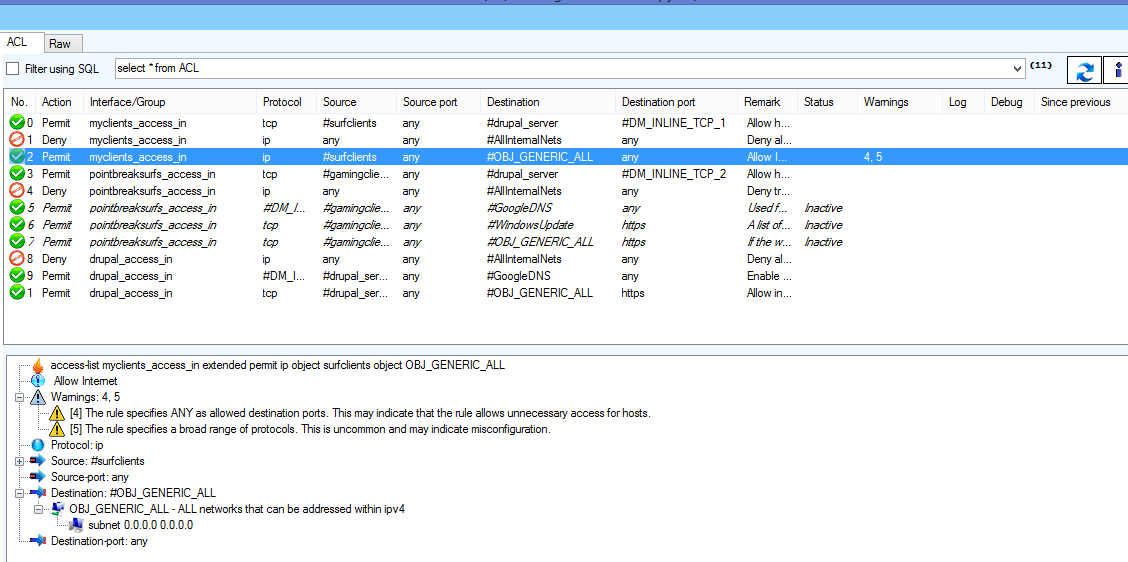Select the Inactive status of #GoogleDNS row 5
This screenshot has width=1128, height=562.
(823, 208)
